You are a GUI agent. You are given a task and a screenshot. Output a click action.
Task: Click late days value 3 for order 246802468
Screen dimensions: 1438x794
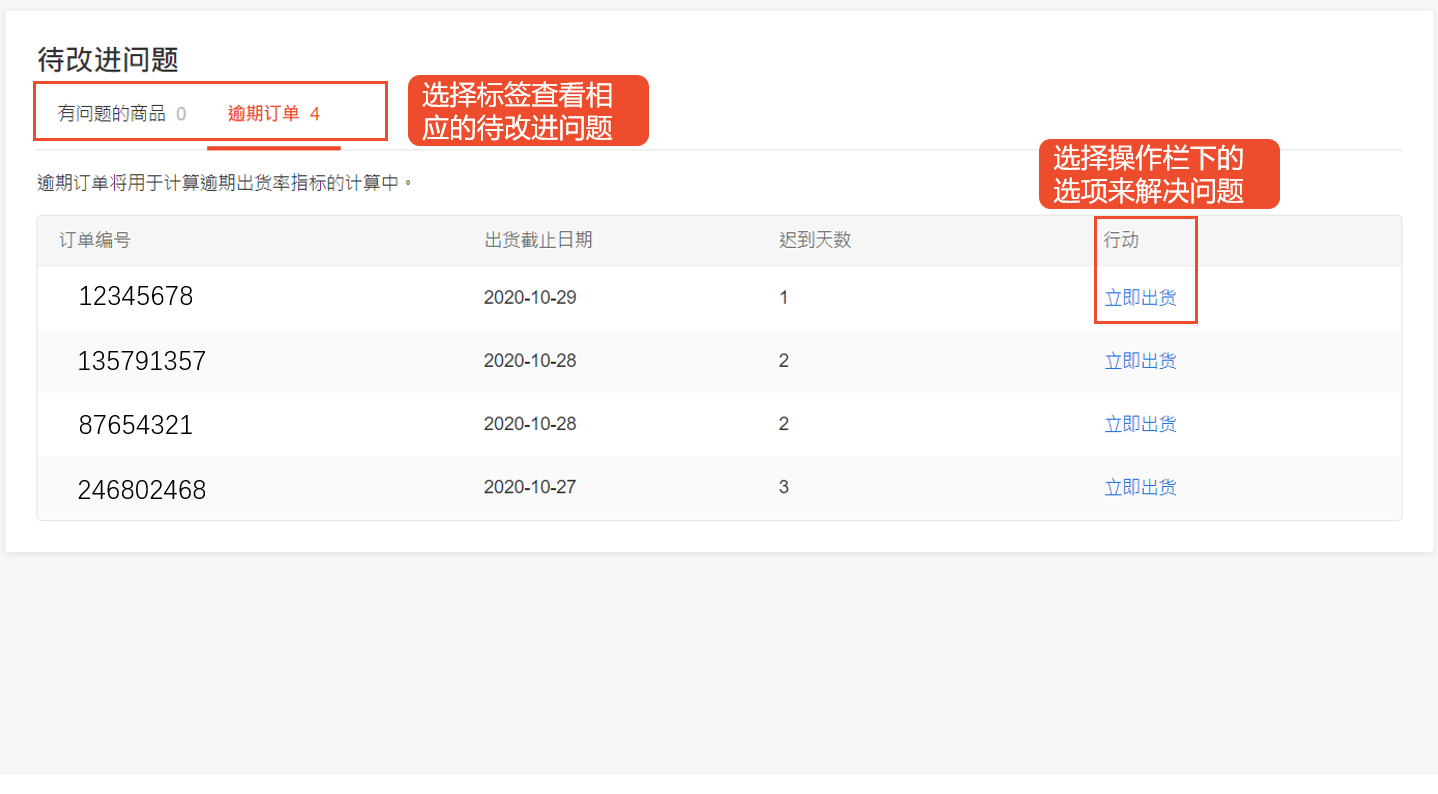[x=784, y=487]
